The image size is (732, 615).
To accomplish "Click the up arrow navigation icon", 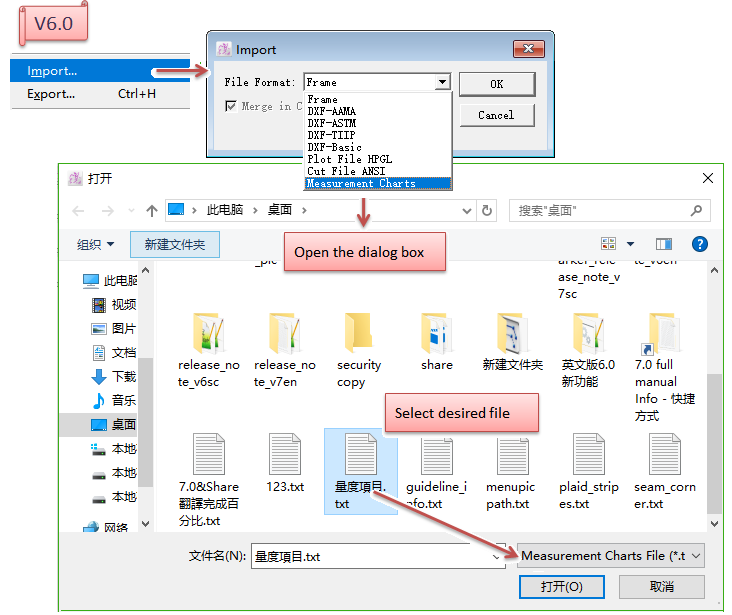I will coord(152,211).
